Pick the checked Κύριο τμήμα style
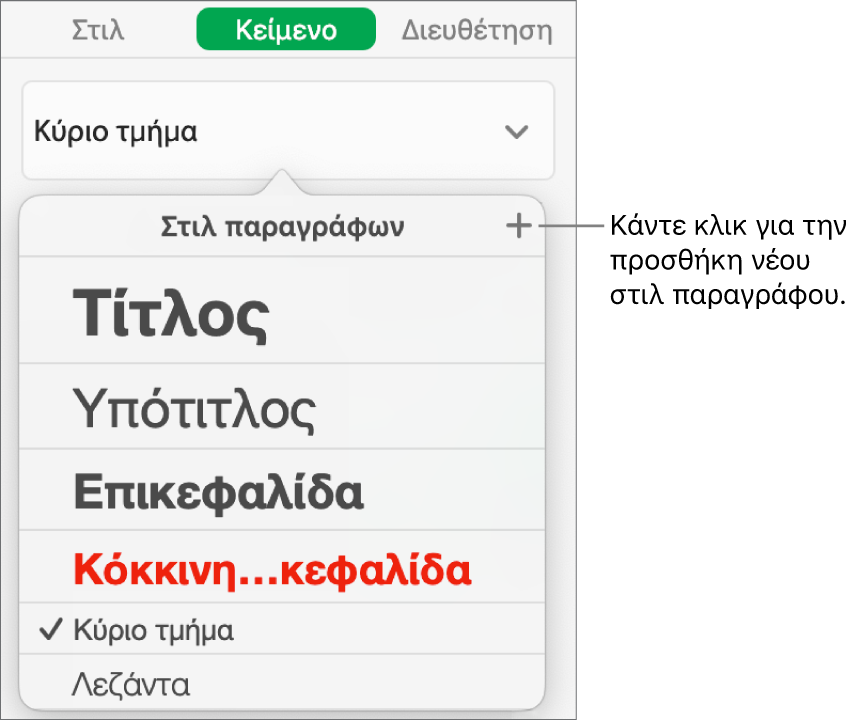 coord(282,629)
